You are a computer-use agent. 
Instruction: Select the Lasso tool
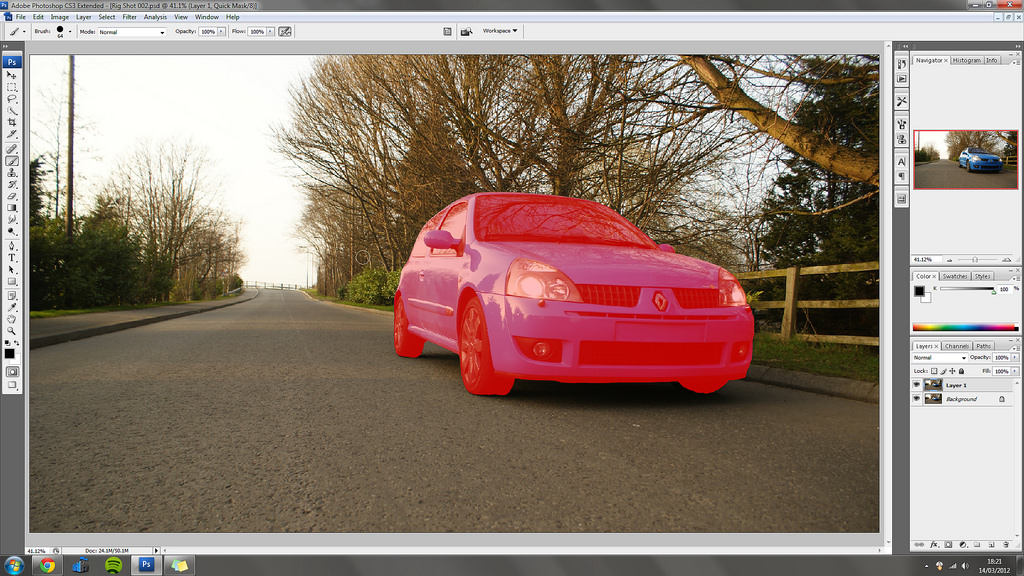point(12,99)
